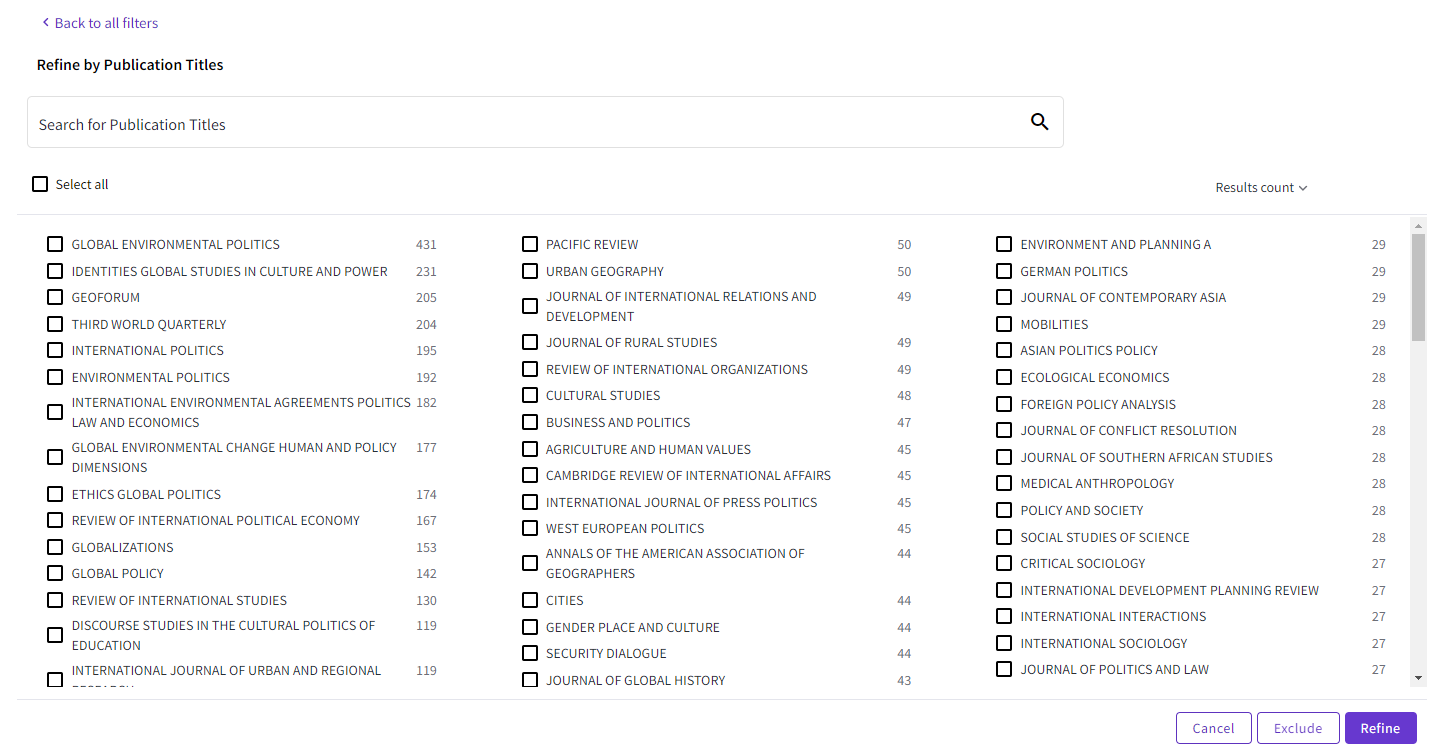Enable the Select all checkbox
The height and width of the screenshot is (755, 1441).
pos(39,184)
